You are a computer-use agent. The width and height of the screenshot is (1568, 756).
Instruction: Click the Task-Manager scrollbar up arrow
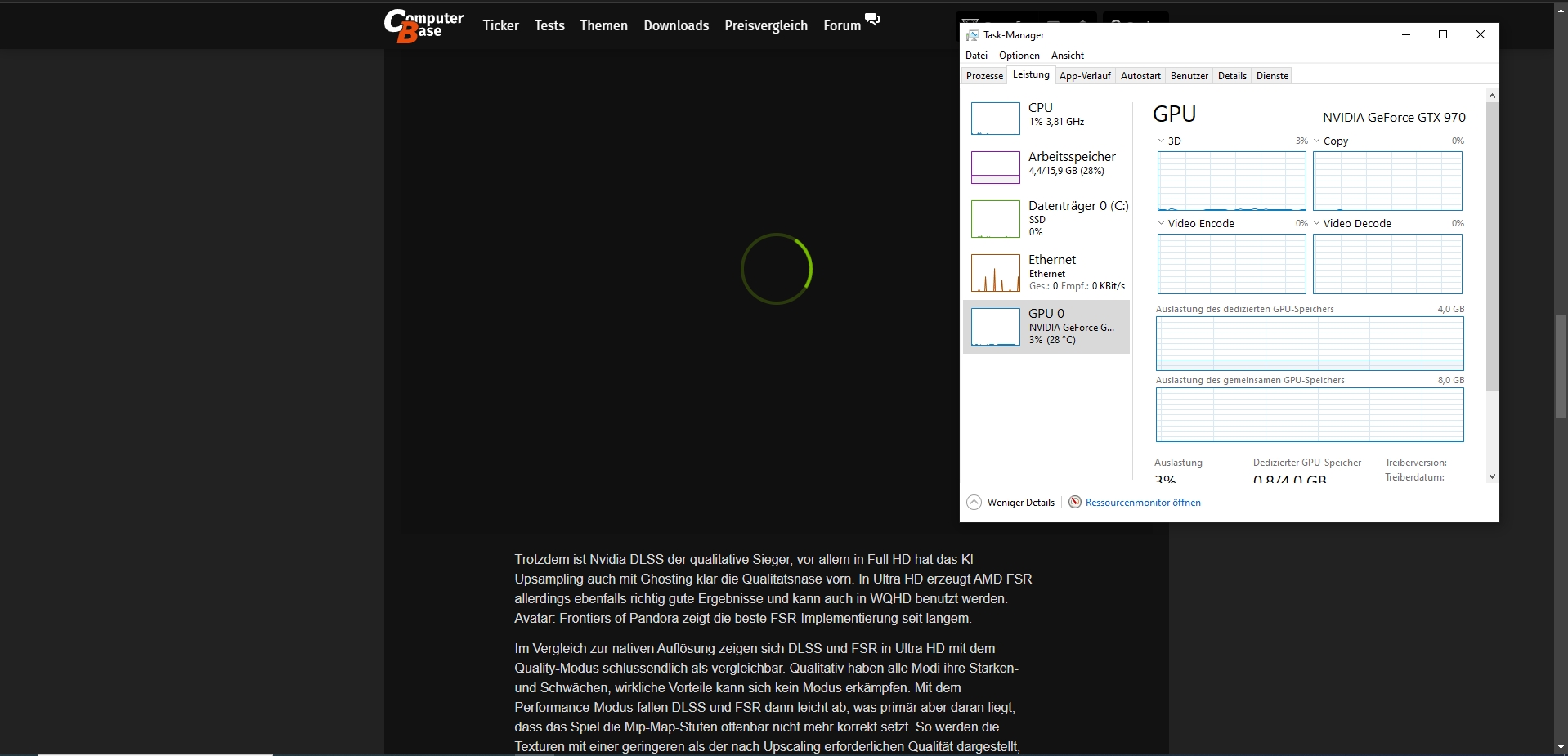pos(1492,96)
